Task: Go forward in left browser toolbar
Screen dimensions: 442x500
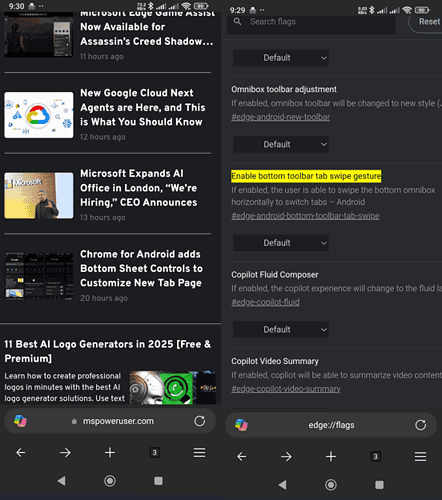Action: pos(65,453)
